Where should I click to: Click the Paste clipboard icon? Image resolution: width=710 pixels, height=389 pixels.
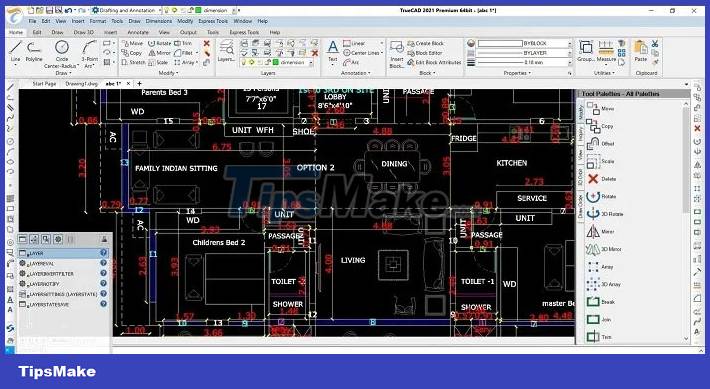click(x=641, y=51)
